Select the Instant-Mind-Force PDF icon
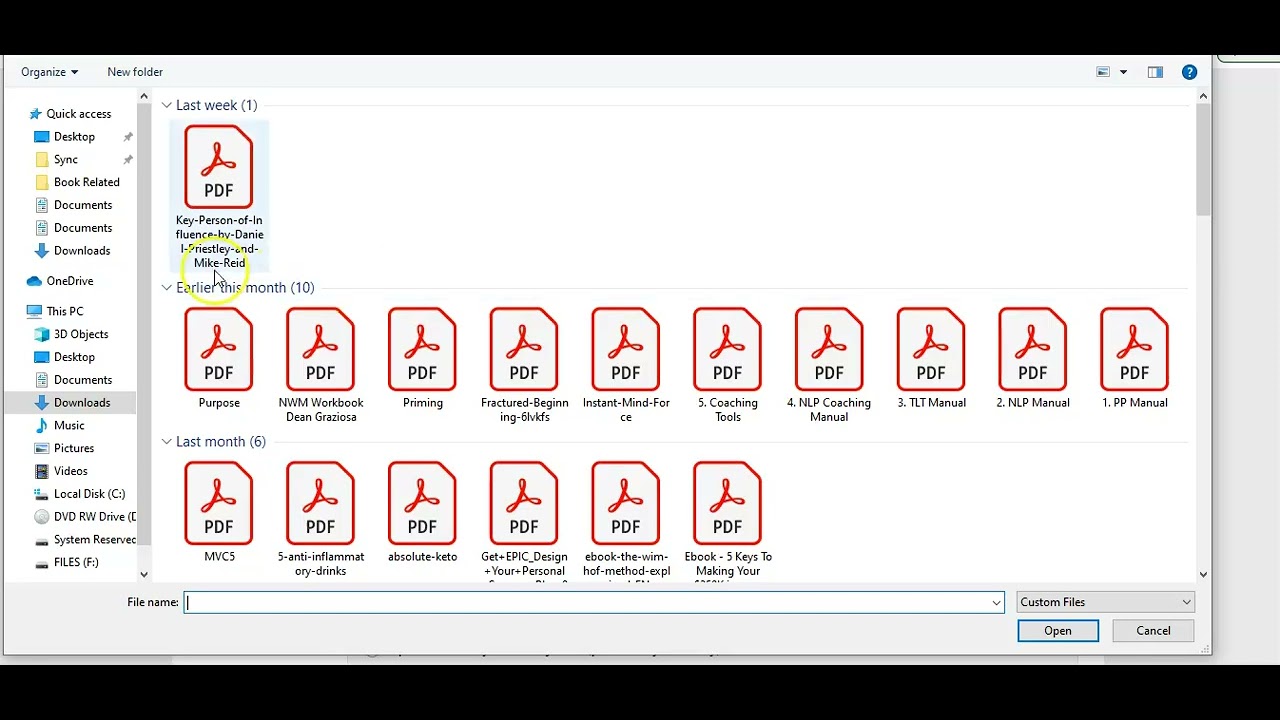 (x=626, y=349)
